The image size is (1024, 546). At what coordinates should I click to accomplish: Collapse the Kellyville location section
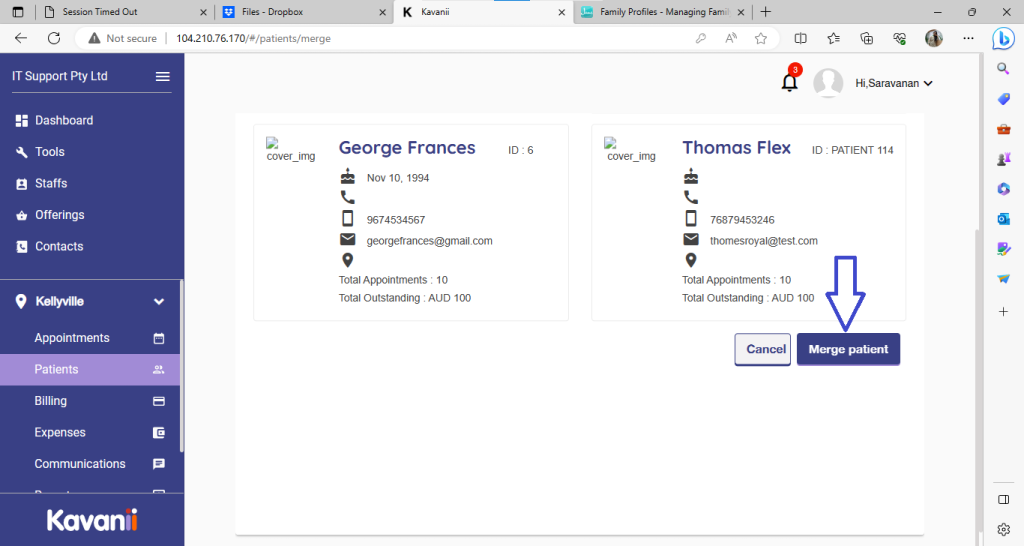pyautogui.click(x=158, y=302)
